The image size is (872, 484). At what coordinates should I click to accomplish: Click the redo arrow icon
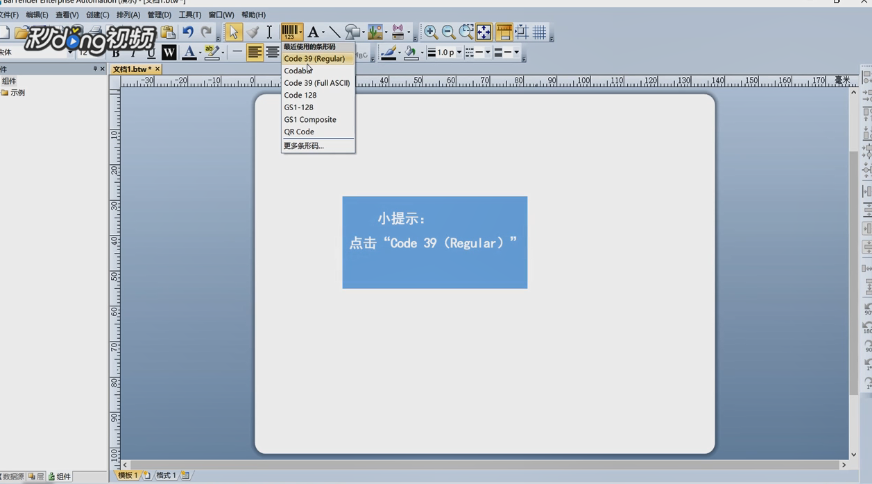pos(206,32)
